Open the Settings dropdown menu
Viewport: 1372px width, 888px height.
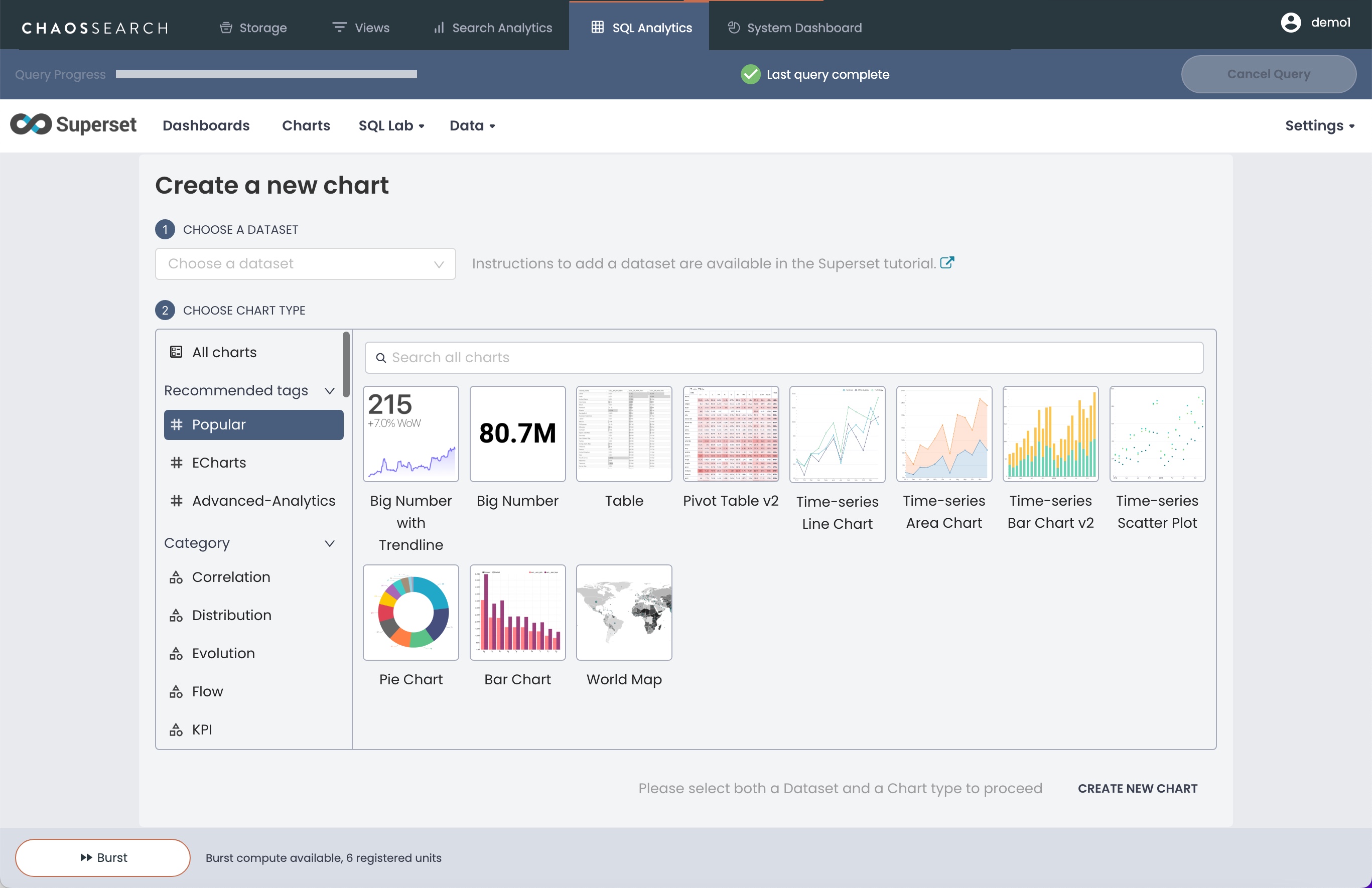coord(1319,125)
